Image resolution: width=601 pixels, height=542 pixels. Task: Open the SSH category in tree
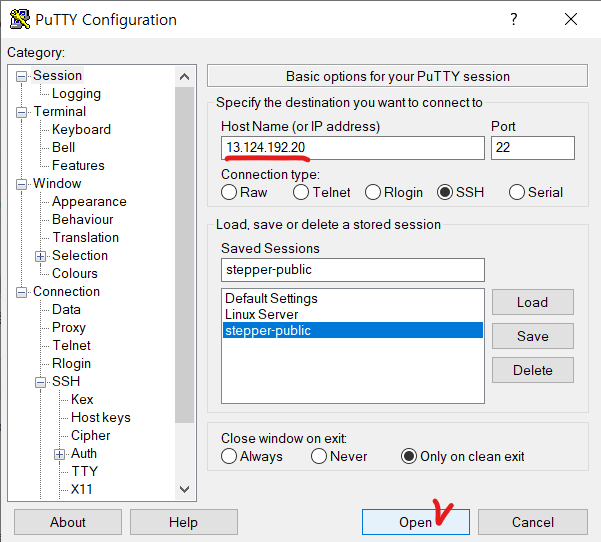click(x=66, y=382)
